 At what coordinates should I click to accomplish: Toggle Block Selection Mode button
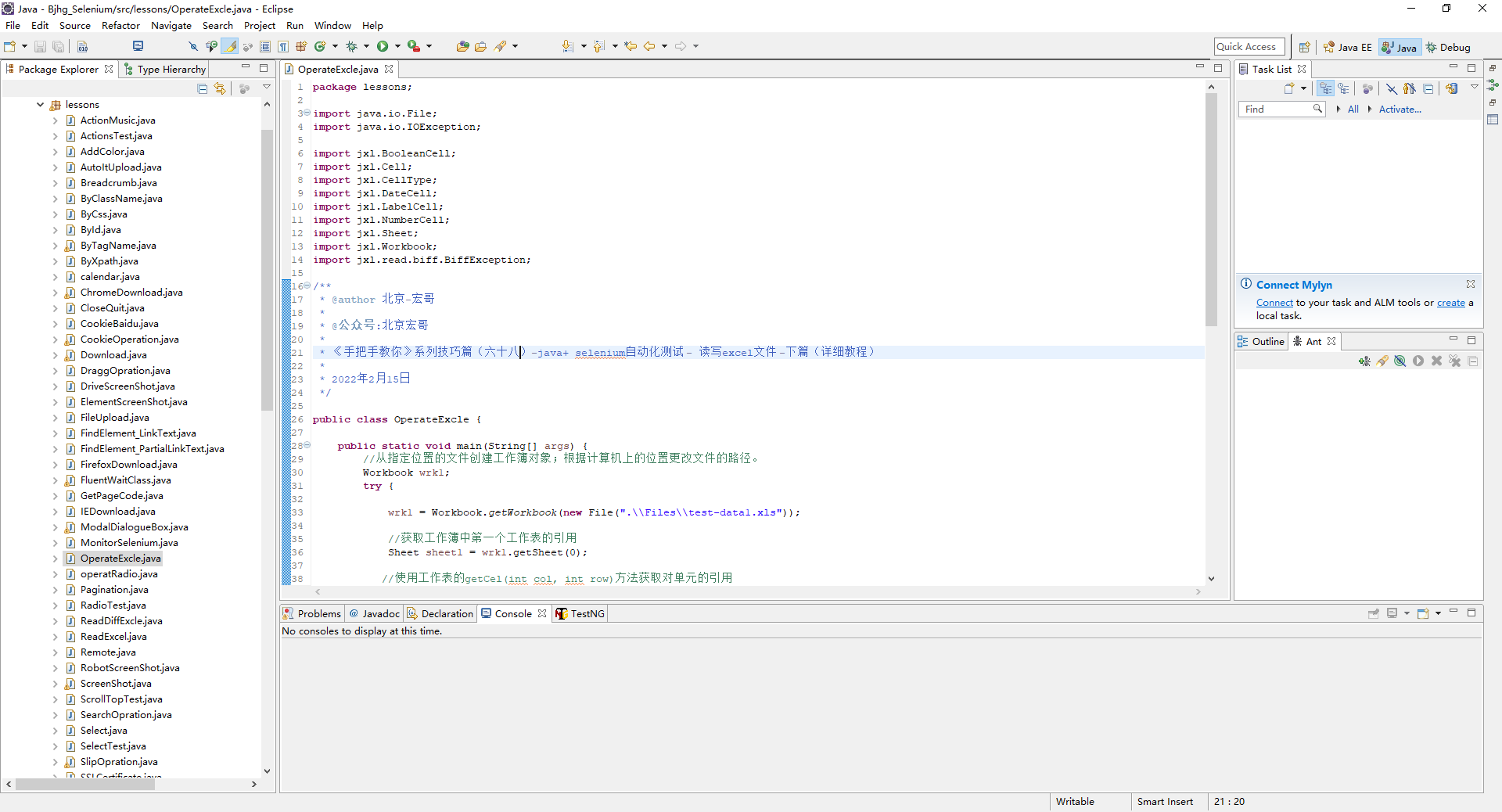[x=265, y=46]
